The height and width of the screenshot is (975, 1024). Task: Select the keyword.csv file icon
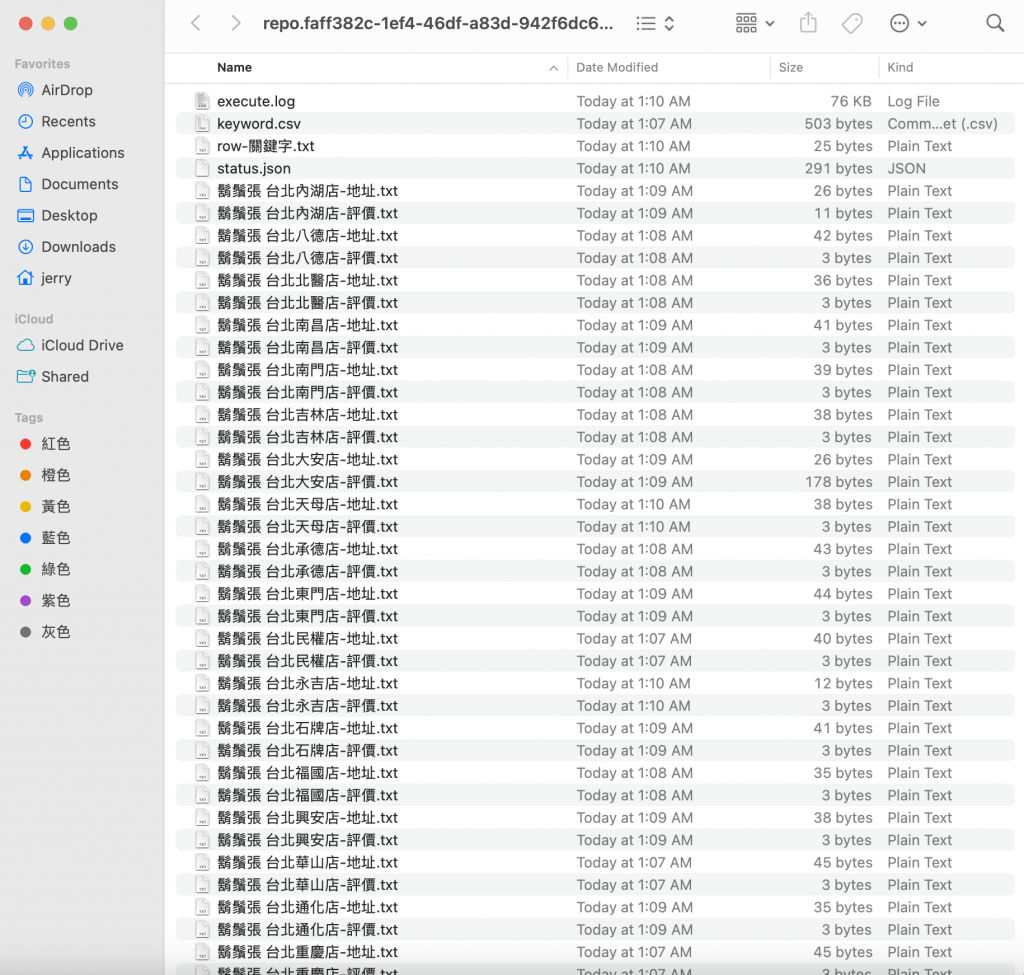click(202, 123)
